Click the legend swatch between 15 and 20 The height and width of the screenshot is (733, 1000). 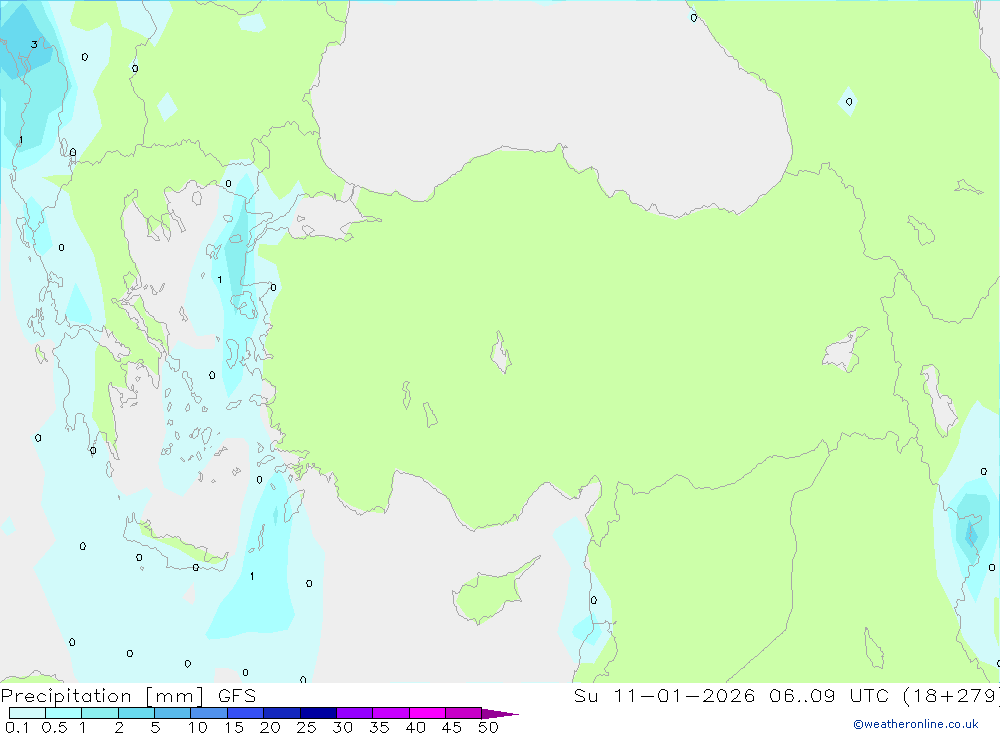(x=246, y=713)
